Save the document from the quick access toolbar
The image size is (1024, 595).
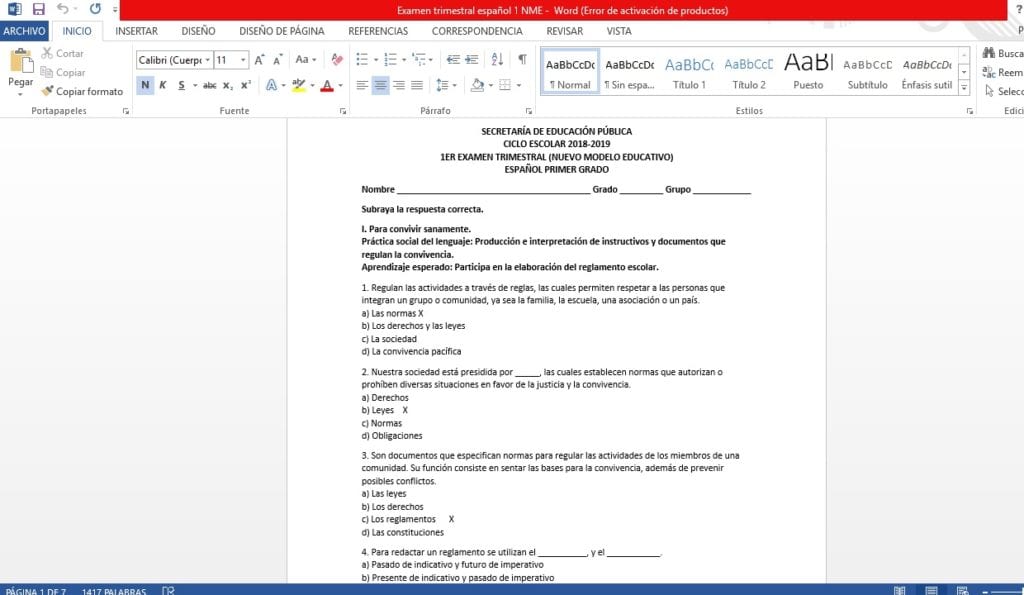click(x=36, y=7)
